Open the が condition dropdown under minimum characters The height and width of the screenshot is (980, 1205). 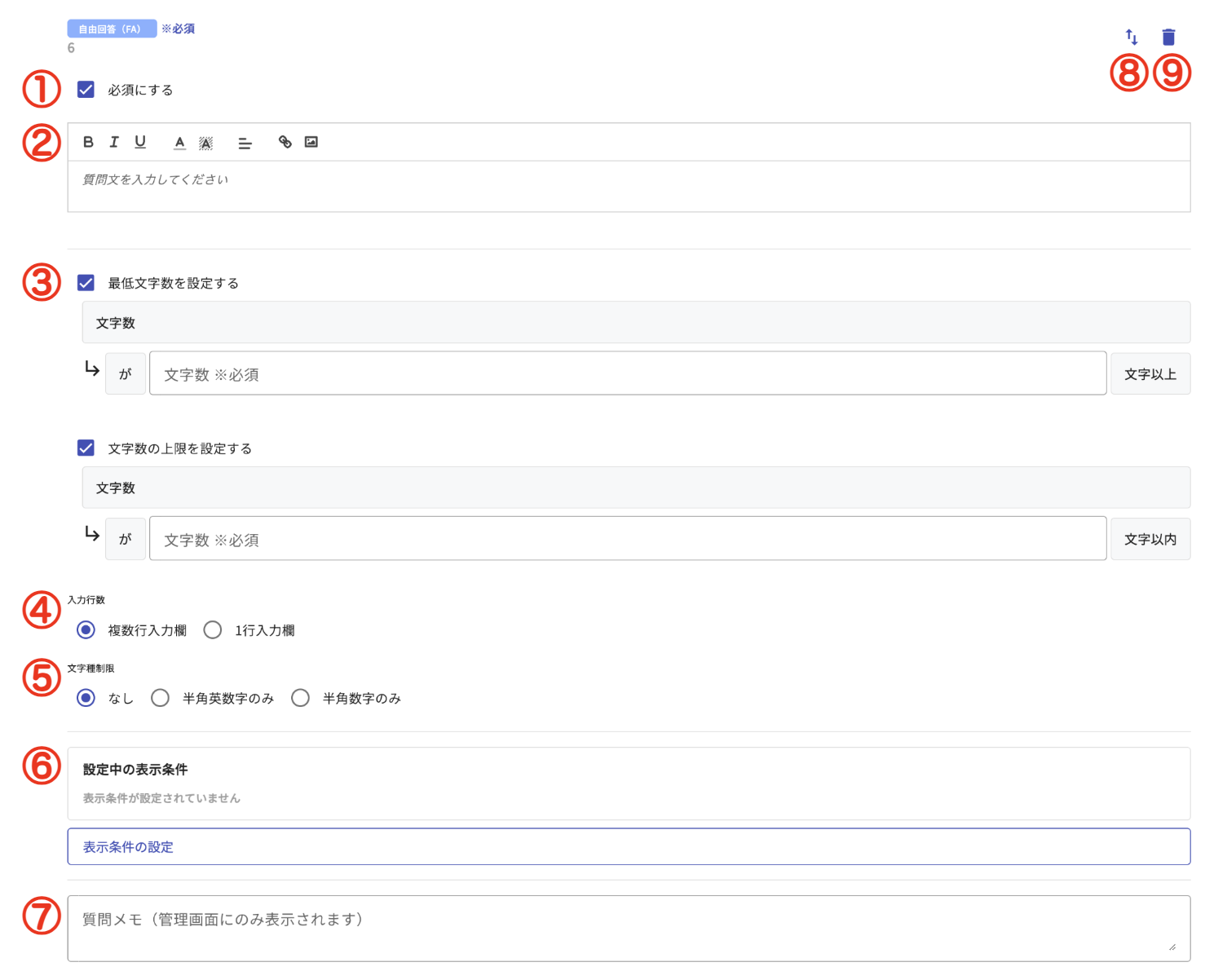coord(125,373)
